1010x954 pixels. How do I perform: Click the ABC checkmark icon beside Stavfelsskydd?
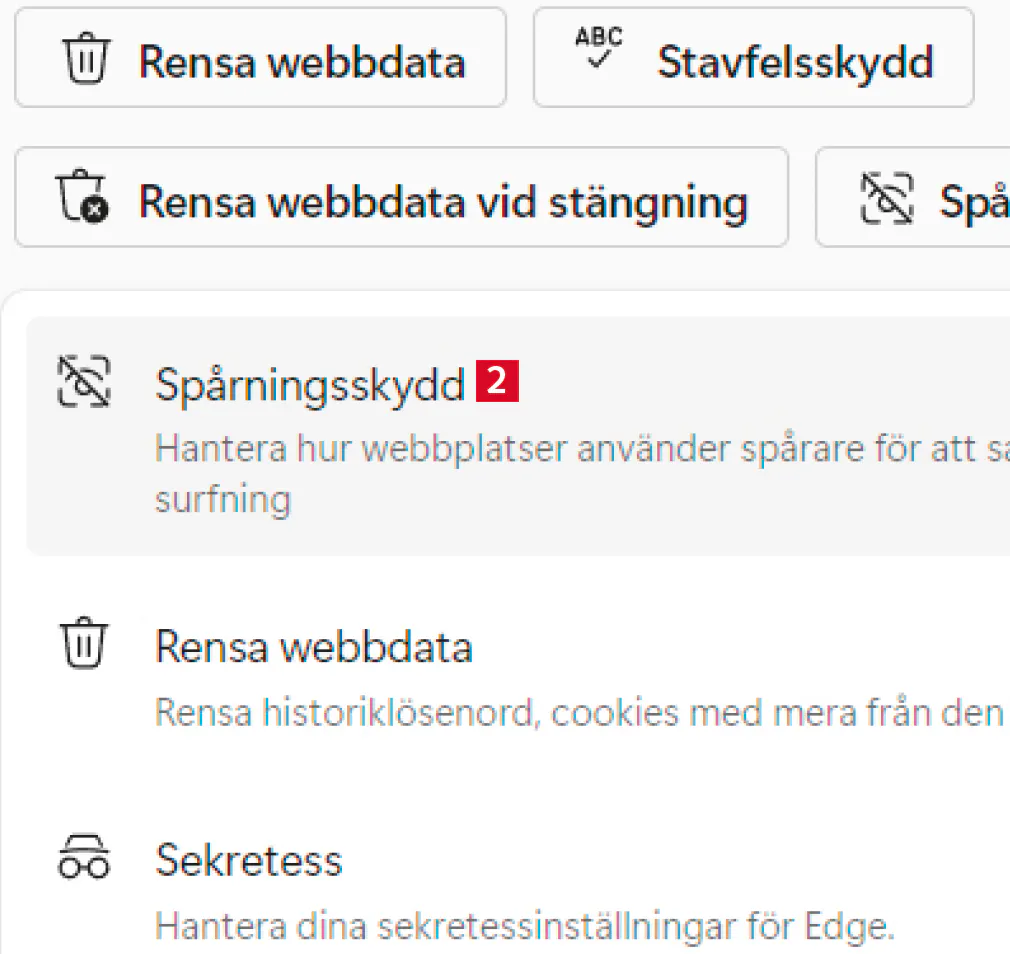[598, 48]
